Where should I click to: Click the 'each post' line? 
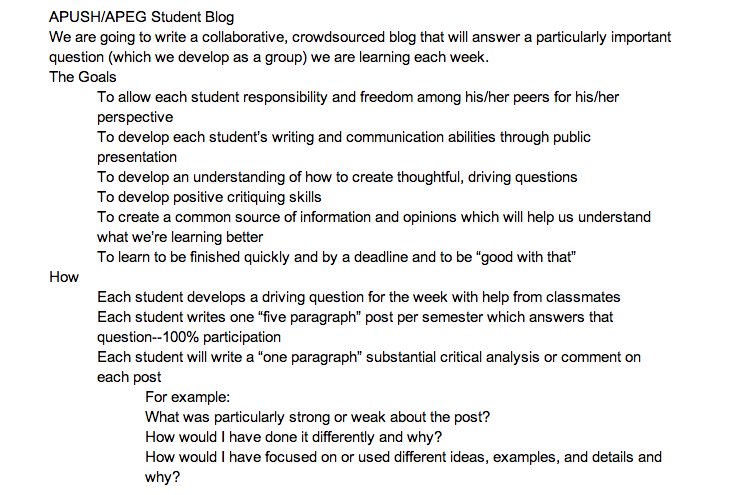129,377
